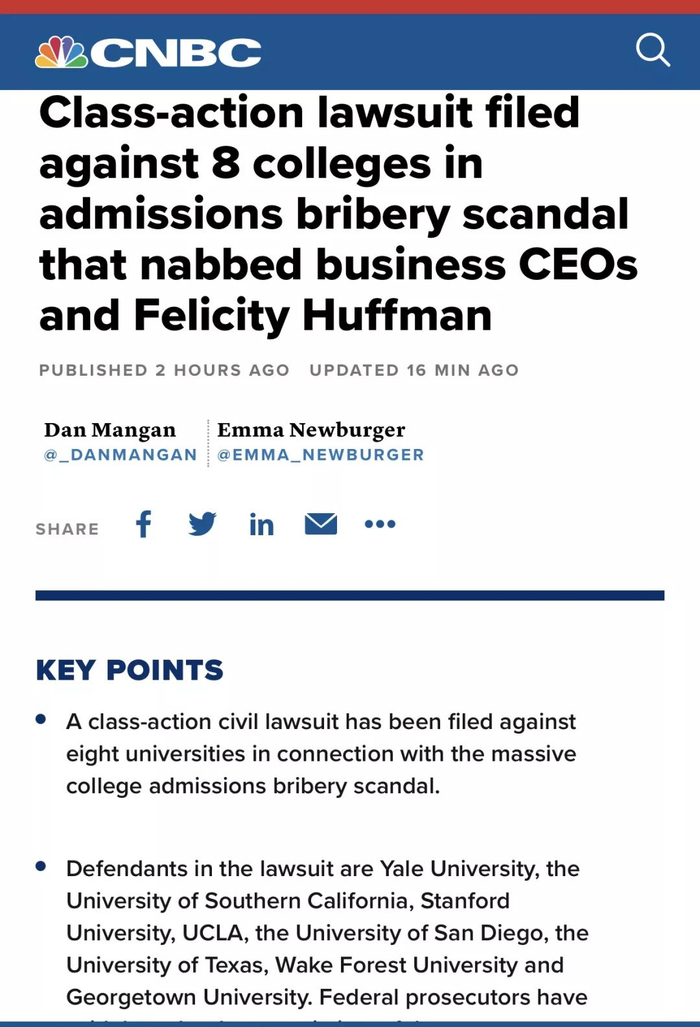This screenshot has width=700, height=1027.
Task: Click the SHARE label
Action: tap(67, 529)
